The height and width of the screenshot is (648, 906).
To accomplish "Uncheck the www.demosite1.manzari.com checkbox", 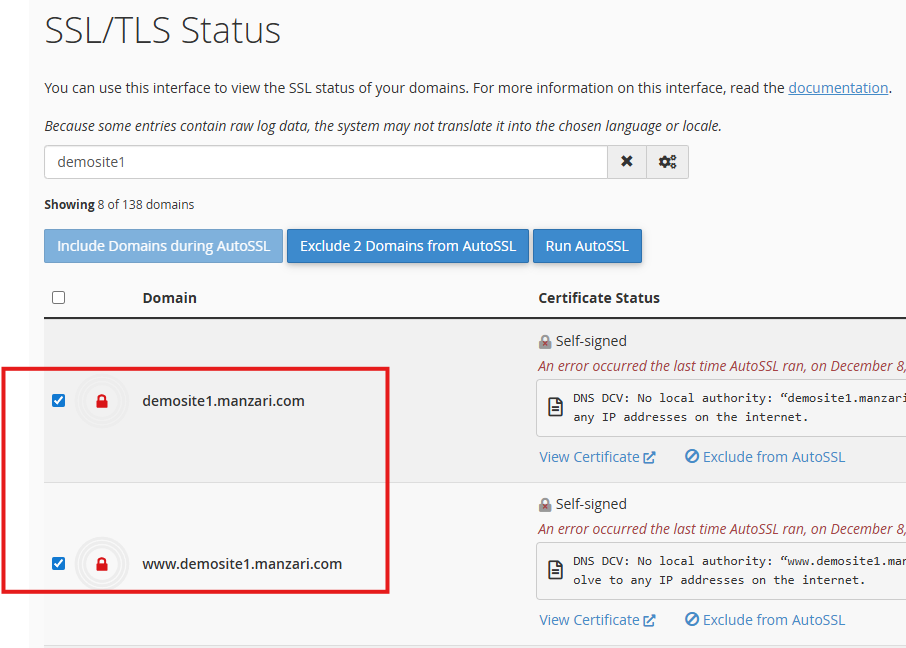I will 58,564.
